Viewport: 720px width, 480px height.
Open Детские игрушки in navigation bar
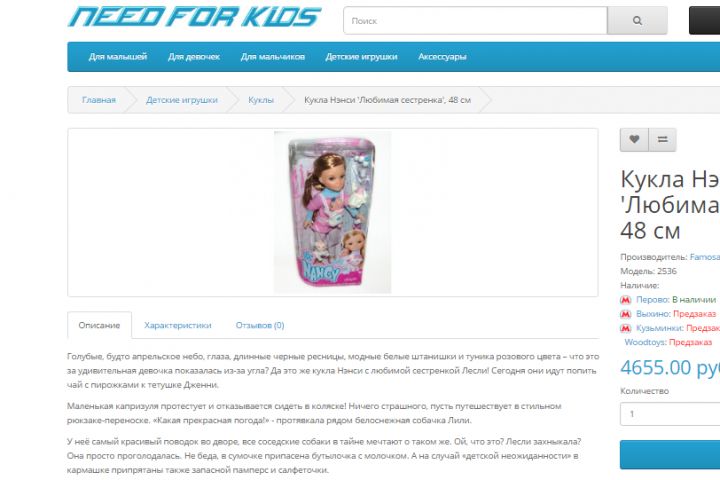(361, 57)
